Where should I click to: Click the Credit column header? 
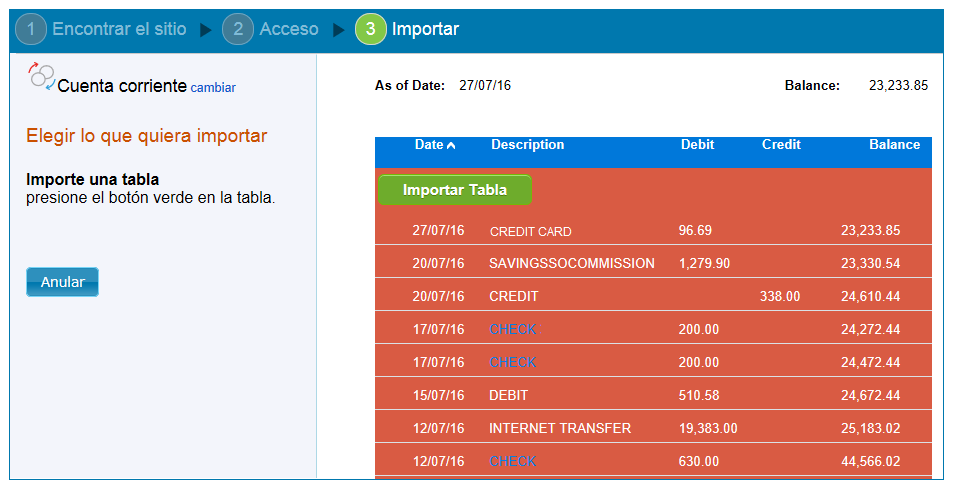point(781,145)
